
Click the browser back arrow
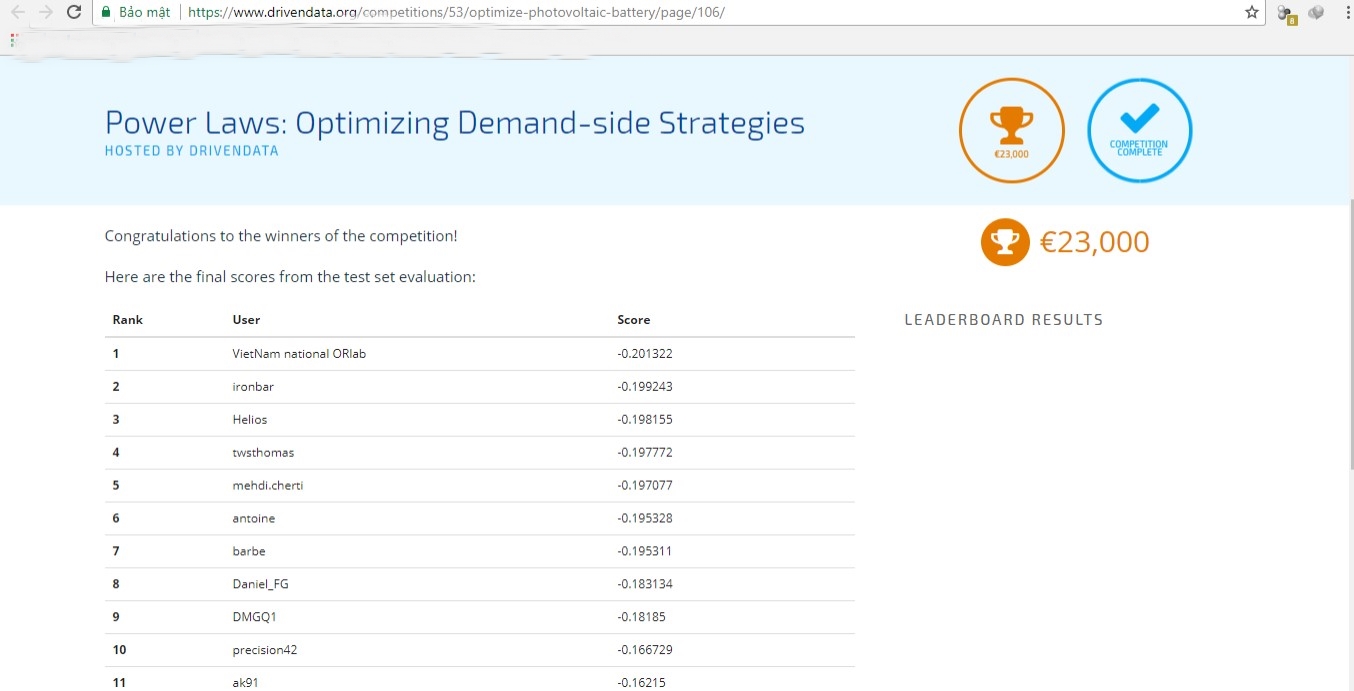click(17, 12)
